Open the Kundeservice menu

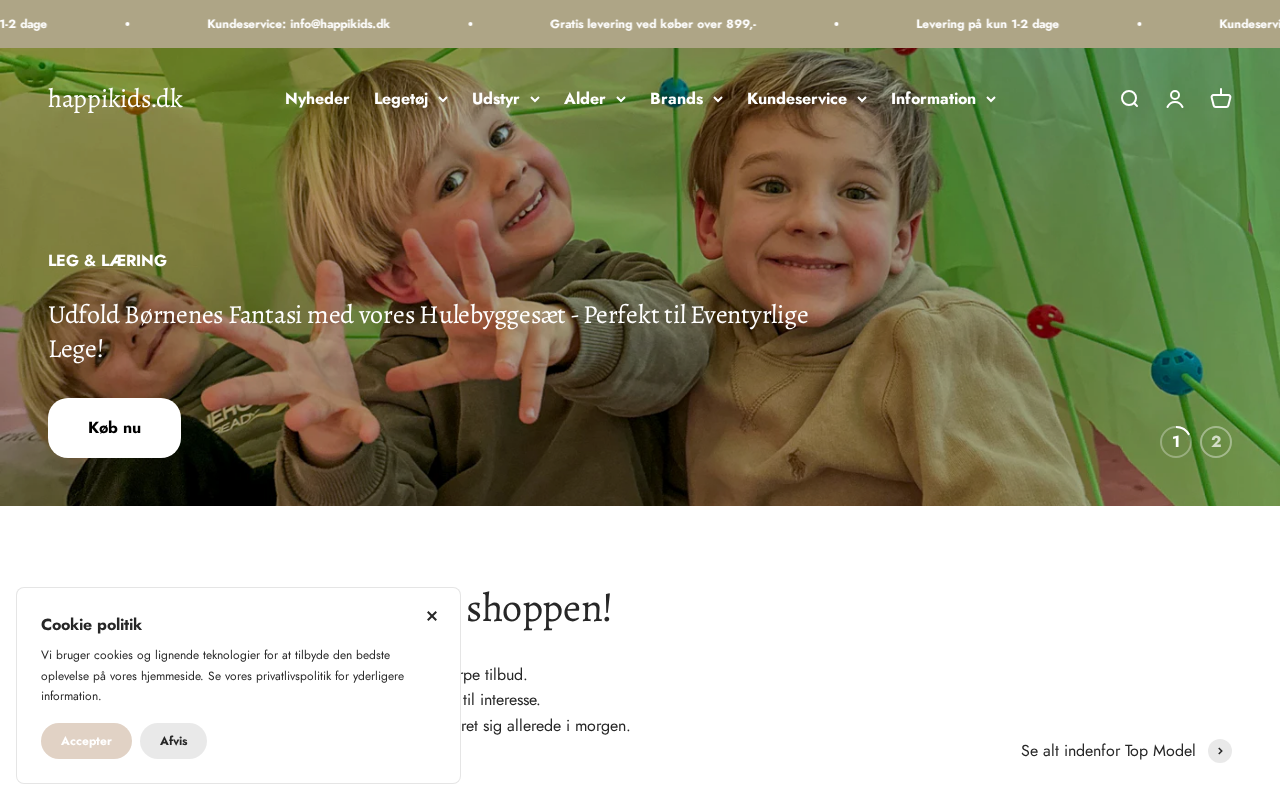tap(807, 99)
